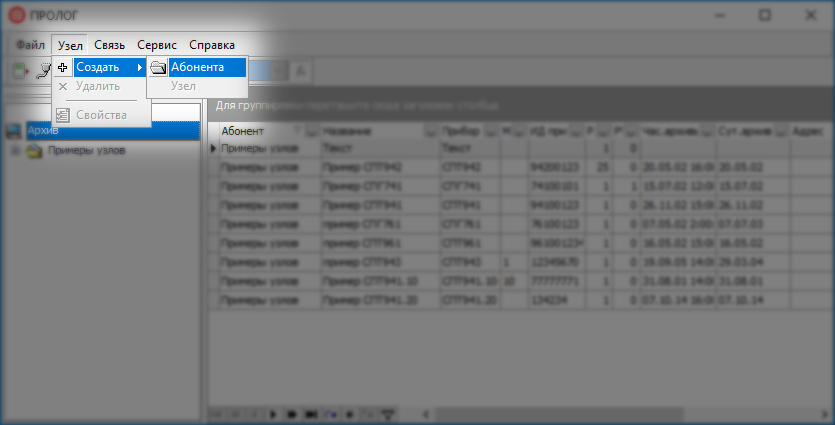Viewport: 835px width, 425px height.
Task: Open the Файл menu
Action: pyautogui.click(x=31, y=45)
